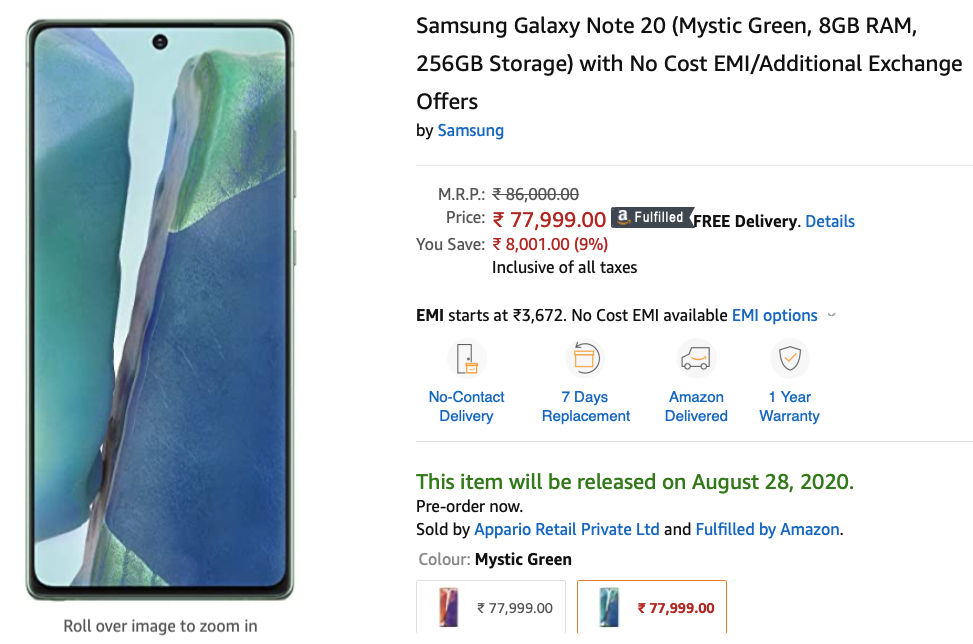The height and width of the screenshot is (644, 973).
Task: Open the 7 Days Replacement text link
Action: click(x=585, y=406)
